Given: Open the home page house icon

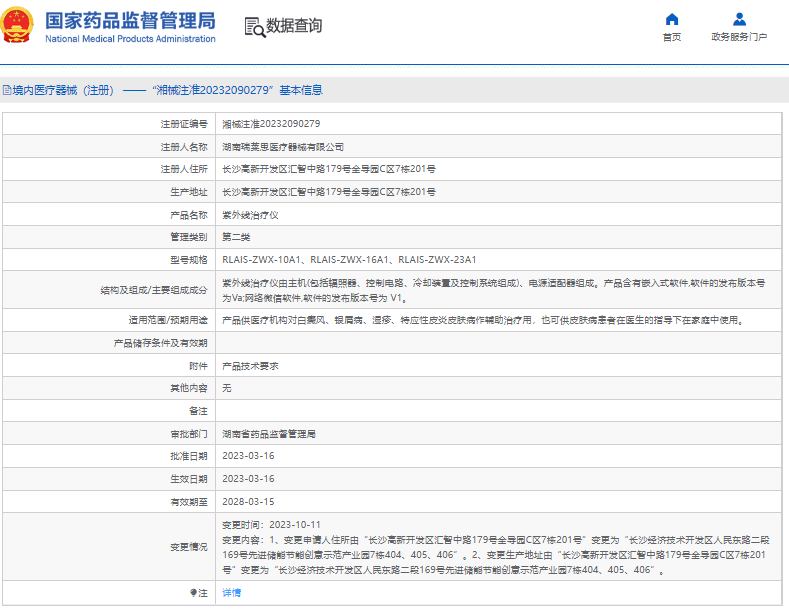Looking at the screenshot, I should coord(672,19).
